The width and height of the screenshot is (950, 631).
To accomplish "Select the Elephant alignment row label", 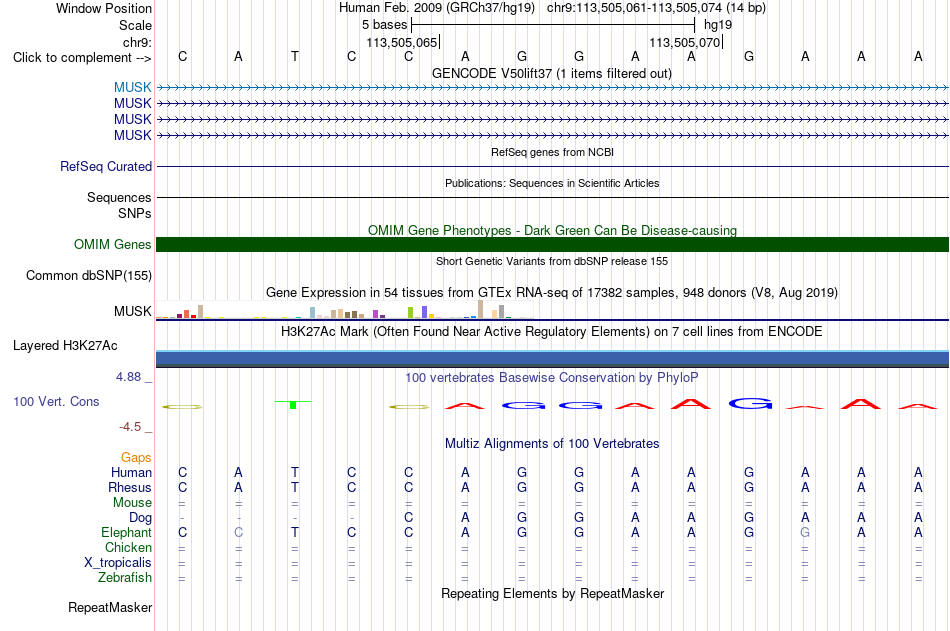I will 126,532.
